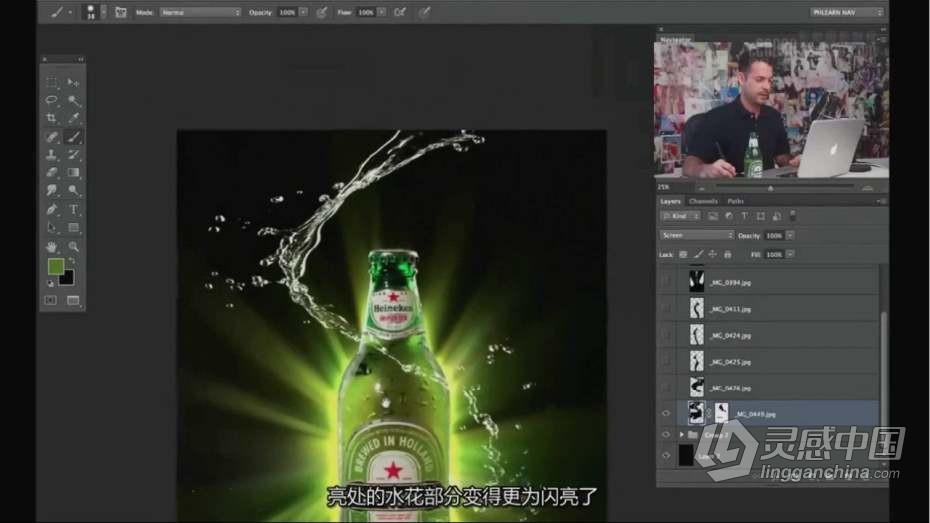This screenshot has height=523, width=930.
Task: Lock all padlock icon
Action: 728,254
